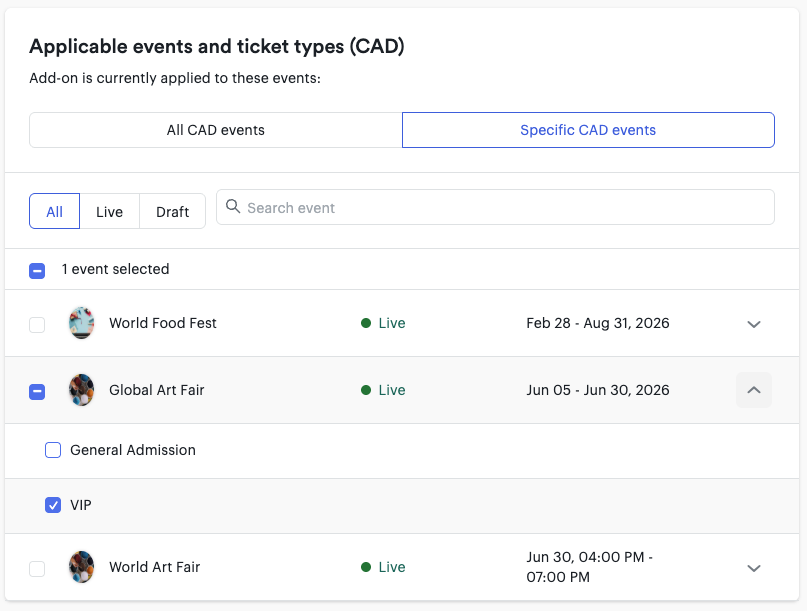Click Live status of World Art Fair
This screenshot has height=611, width=807.
point(383,567)
